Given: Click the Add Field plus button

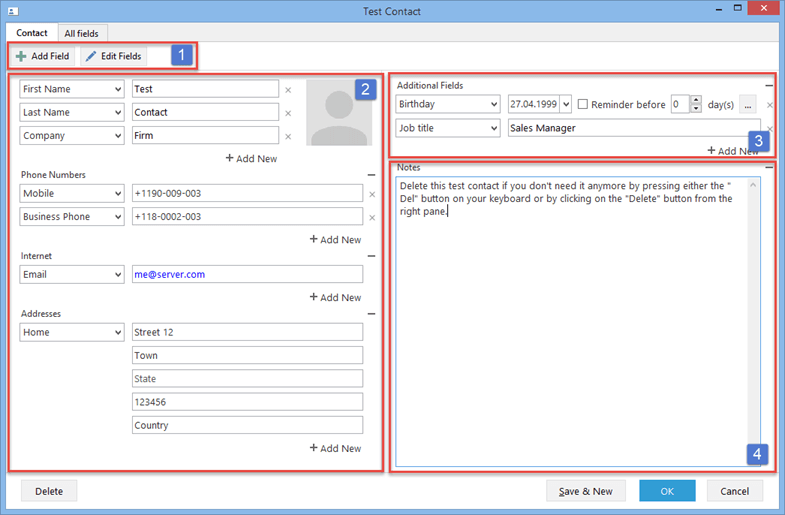Looking at the screenshot, I should [x=43, y=56].
